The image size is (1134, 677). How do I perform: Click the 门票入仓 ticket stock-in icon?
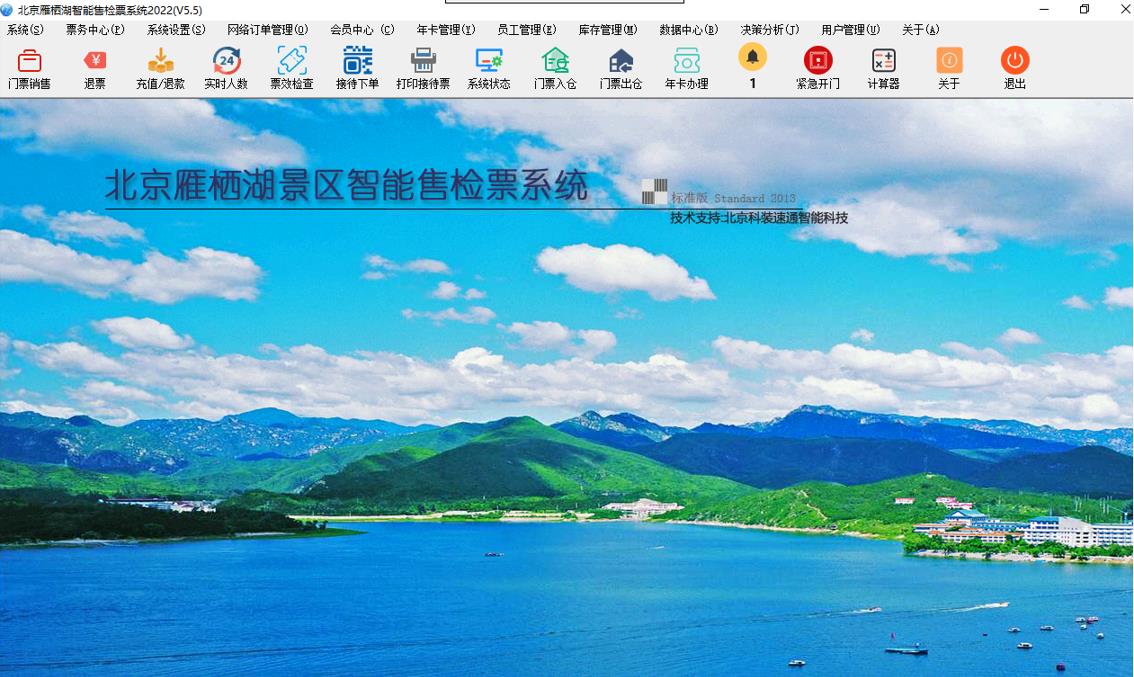(x=555, y=67)
